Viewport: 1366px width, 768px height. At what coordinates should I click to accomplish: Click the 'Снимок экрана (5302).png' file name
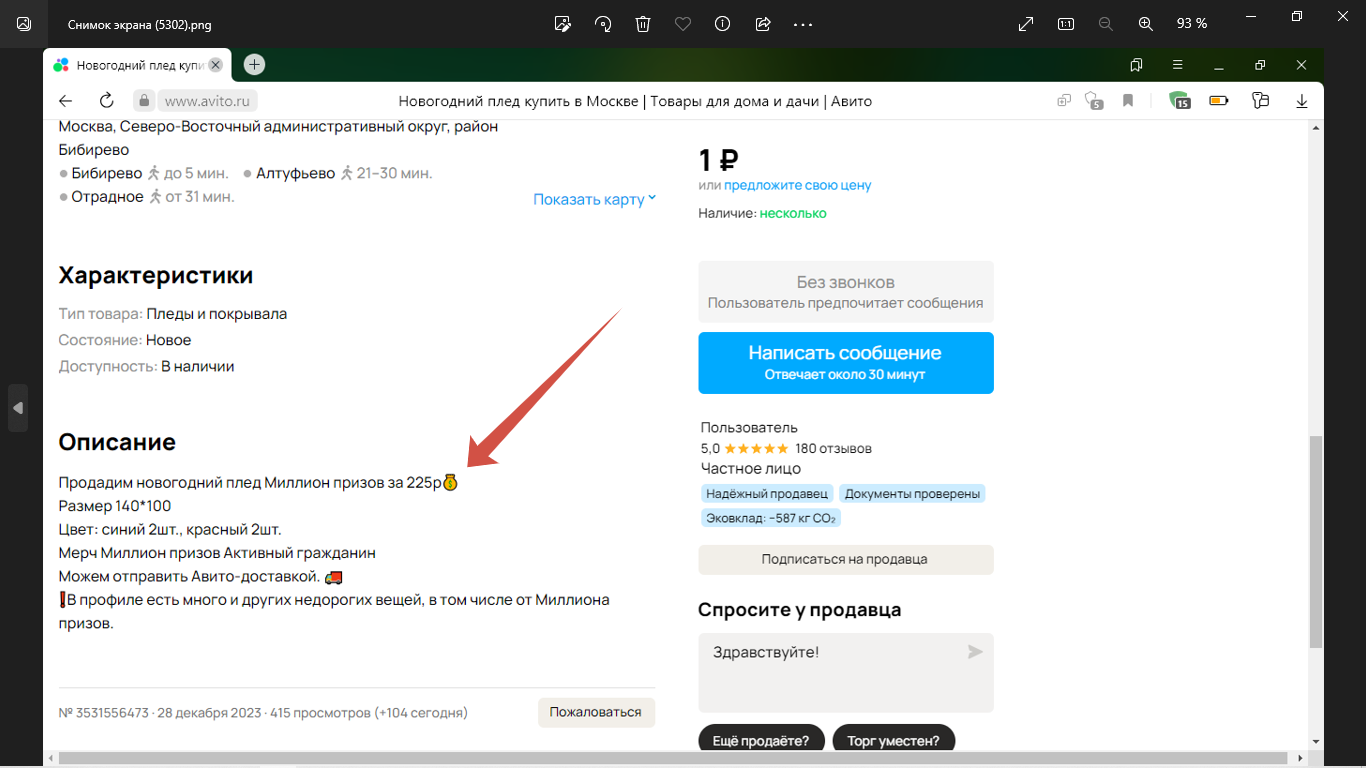tap(140, 24)
